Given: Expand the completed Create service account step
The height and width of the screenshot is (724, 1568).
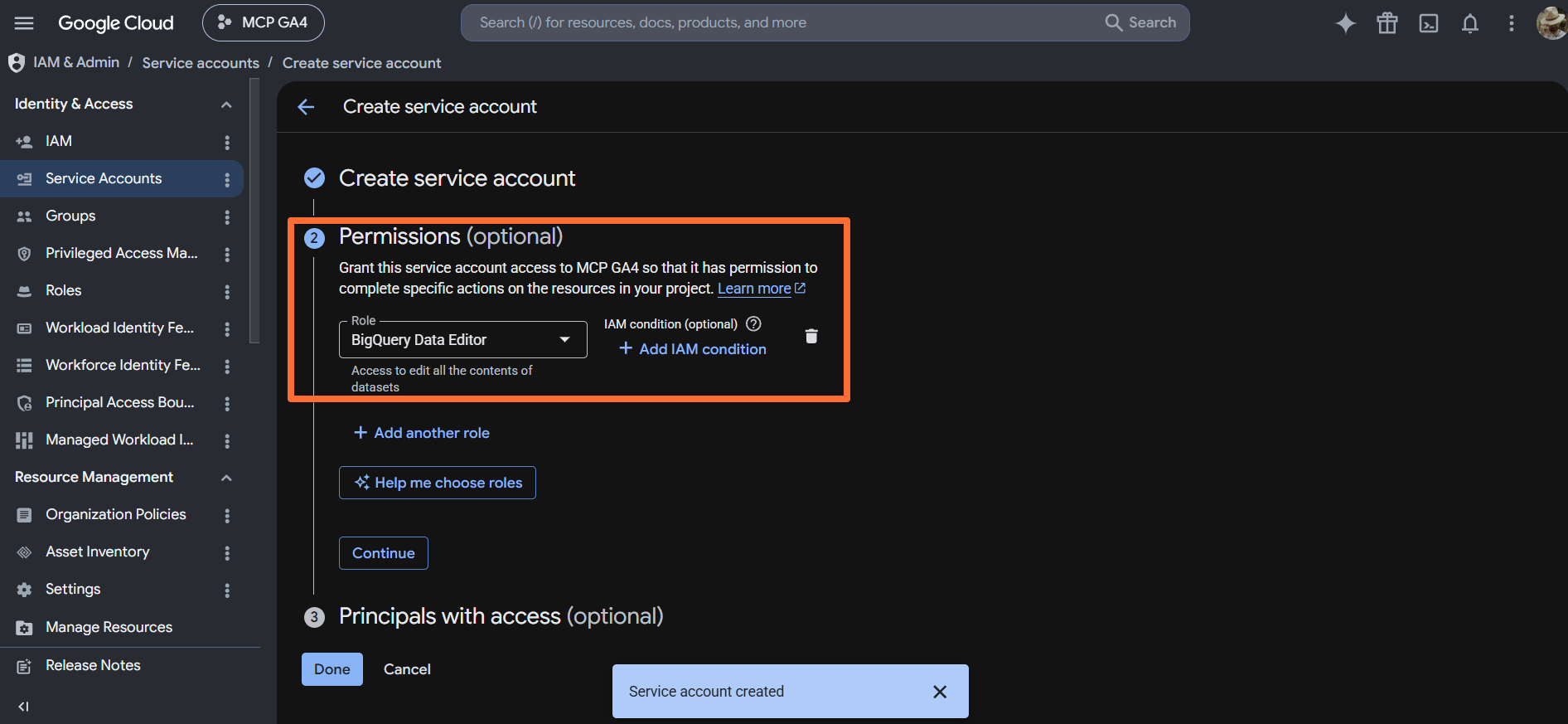Looking at the screenshot, I should coord(457,178).
